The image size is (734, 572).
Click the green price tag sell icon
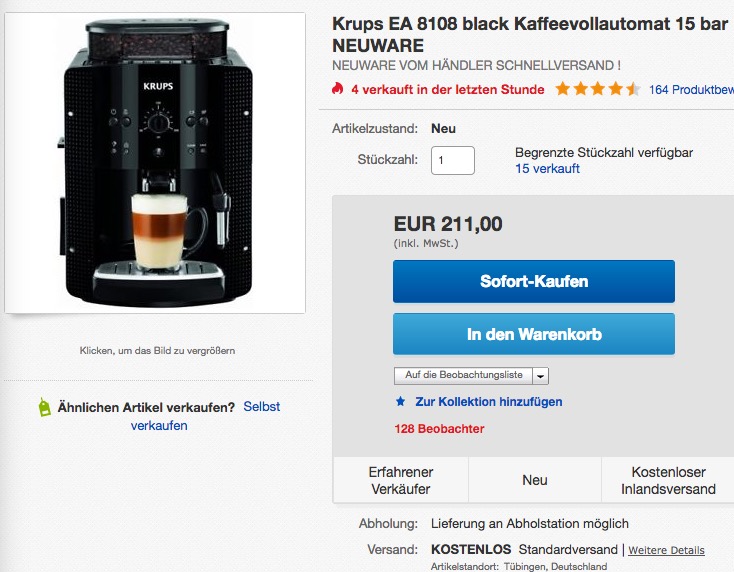(44, 407)
